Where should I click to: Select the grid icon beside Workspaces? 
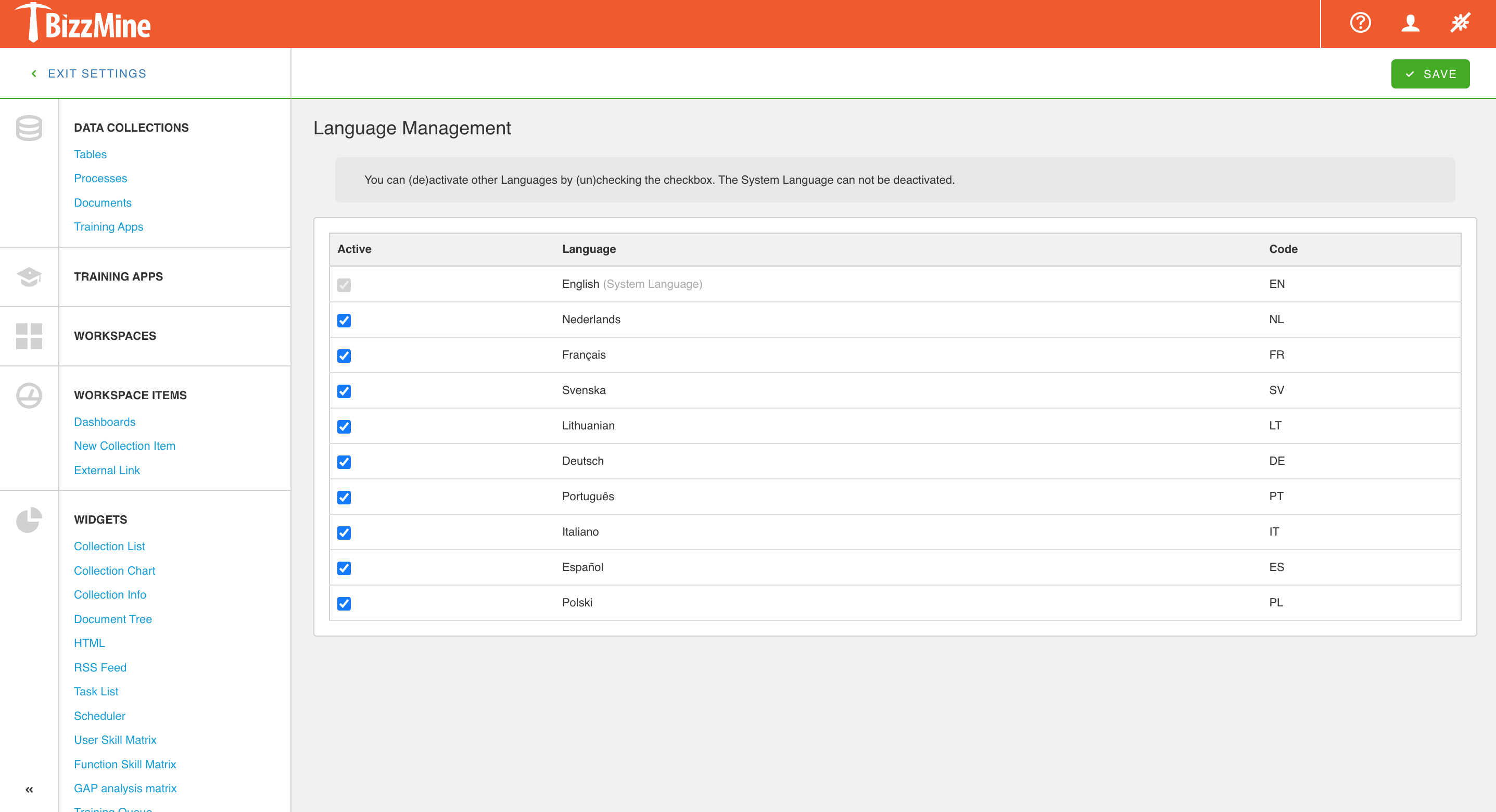coord(29,336)
